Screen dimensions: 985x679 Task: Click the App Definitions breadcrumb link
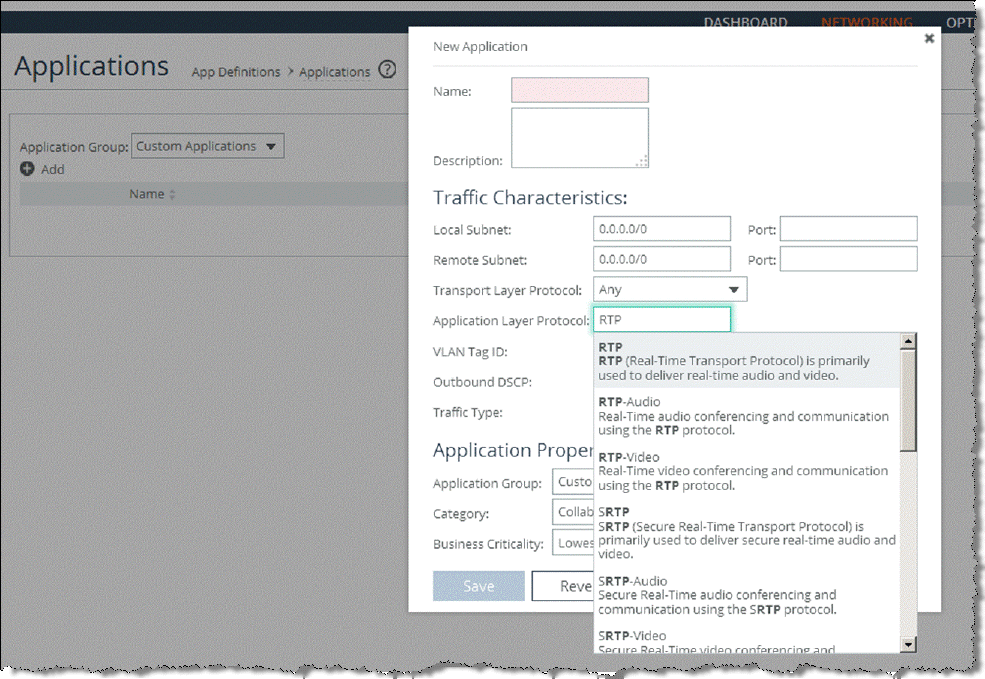click(x=236, y=72)
